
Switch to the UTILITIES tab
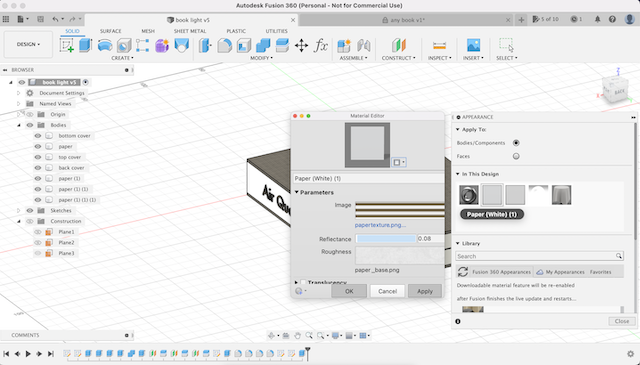[276, 31]
